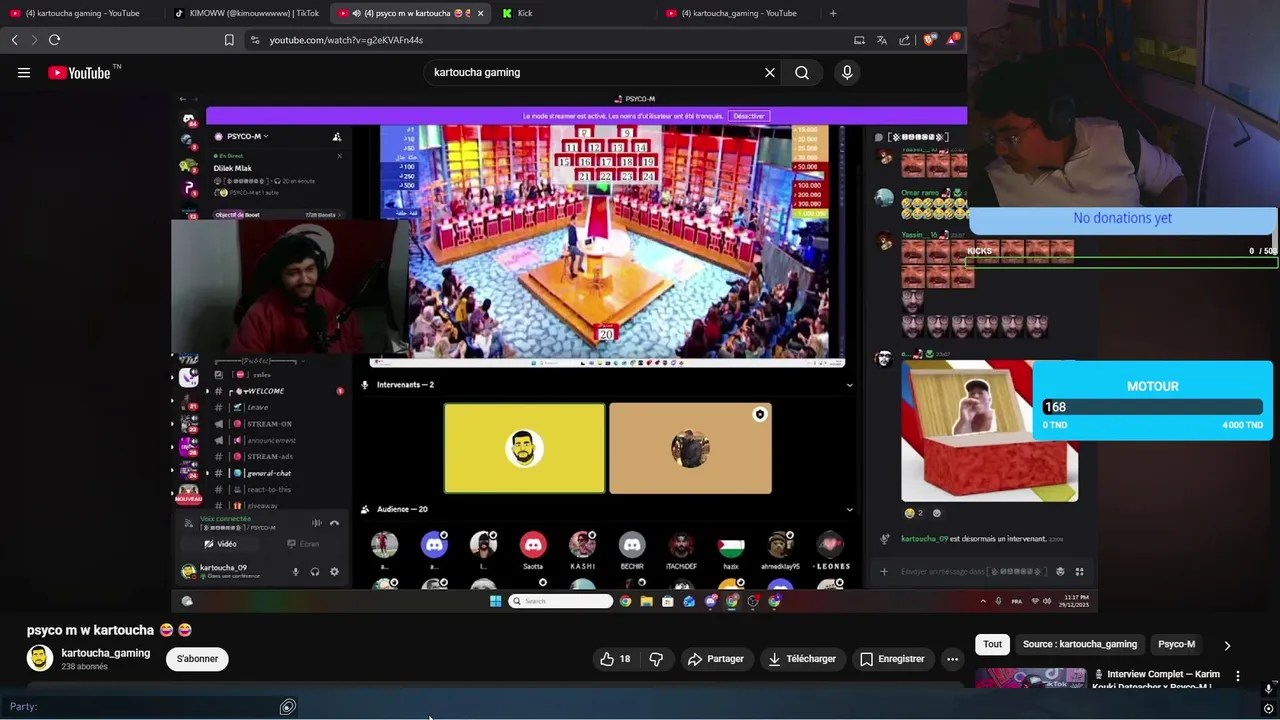Switch to the KIMOWW TikTok tab
1280x720 pixels.
click(x=245, y=13)
